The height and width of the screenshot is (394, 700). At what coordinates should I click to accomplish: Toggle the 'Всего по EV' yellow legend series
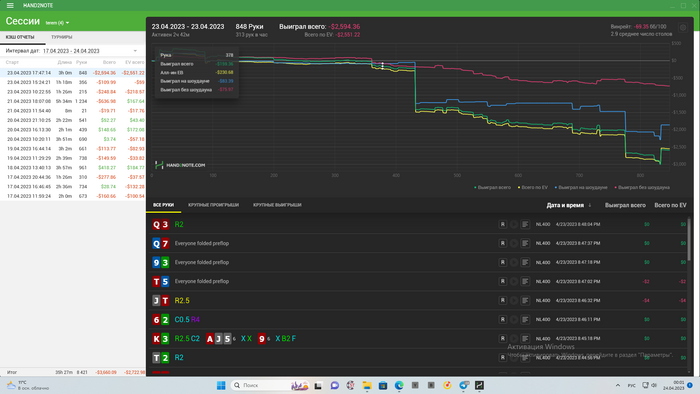point(533,187)
